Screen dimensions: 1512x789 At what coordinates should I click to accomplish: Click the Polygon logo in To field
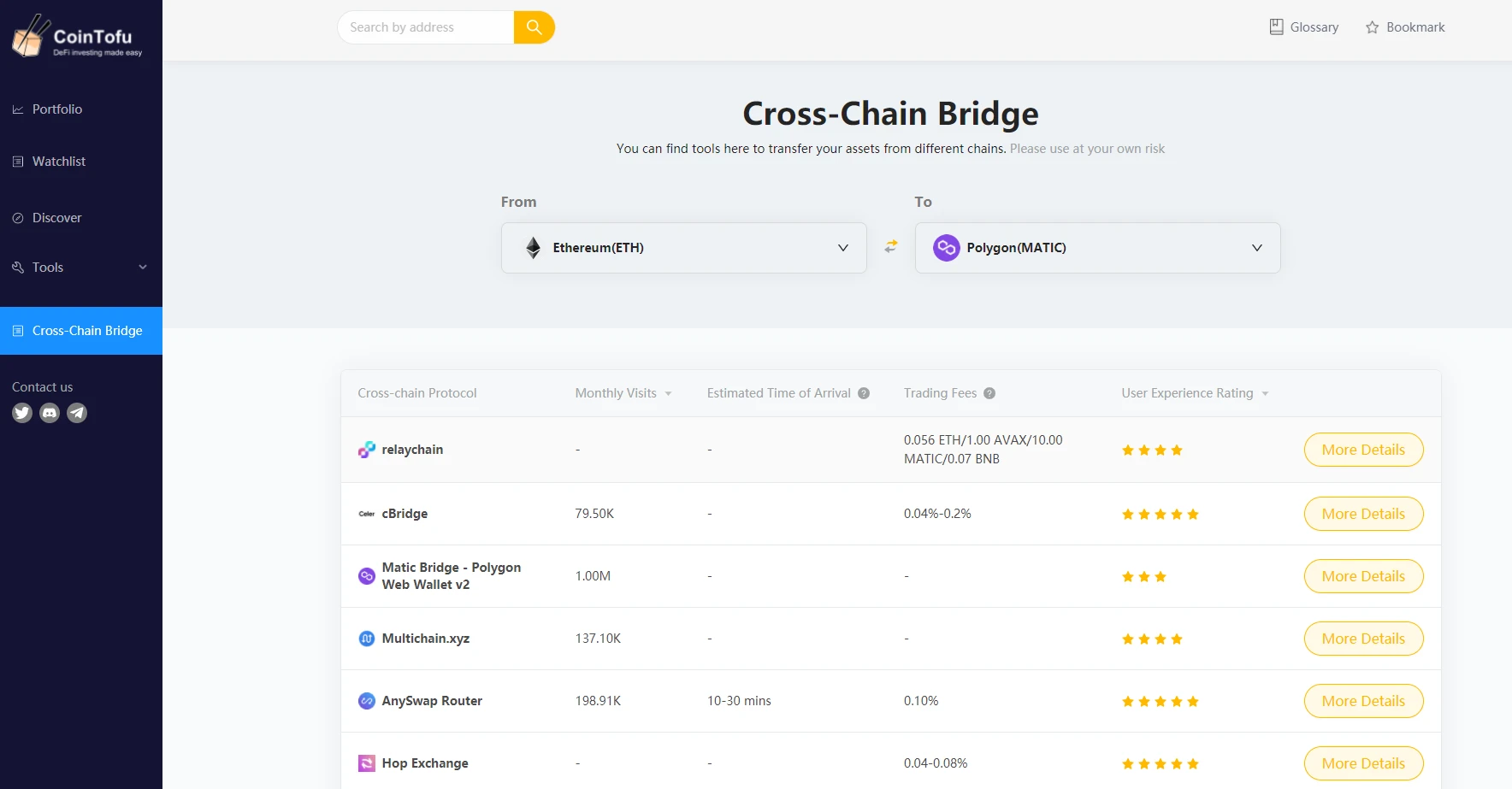pyautogui.click(x=947, y=248)
